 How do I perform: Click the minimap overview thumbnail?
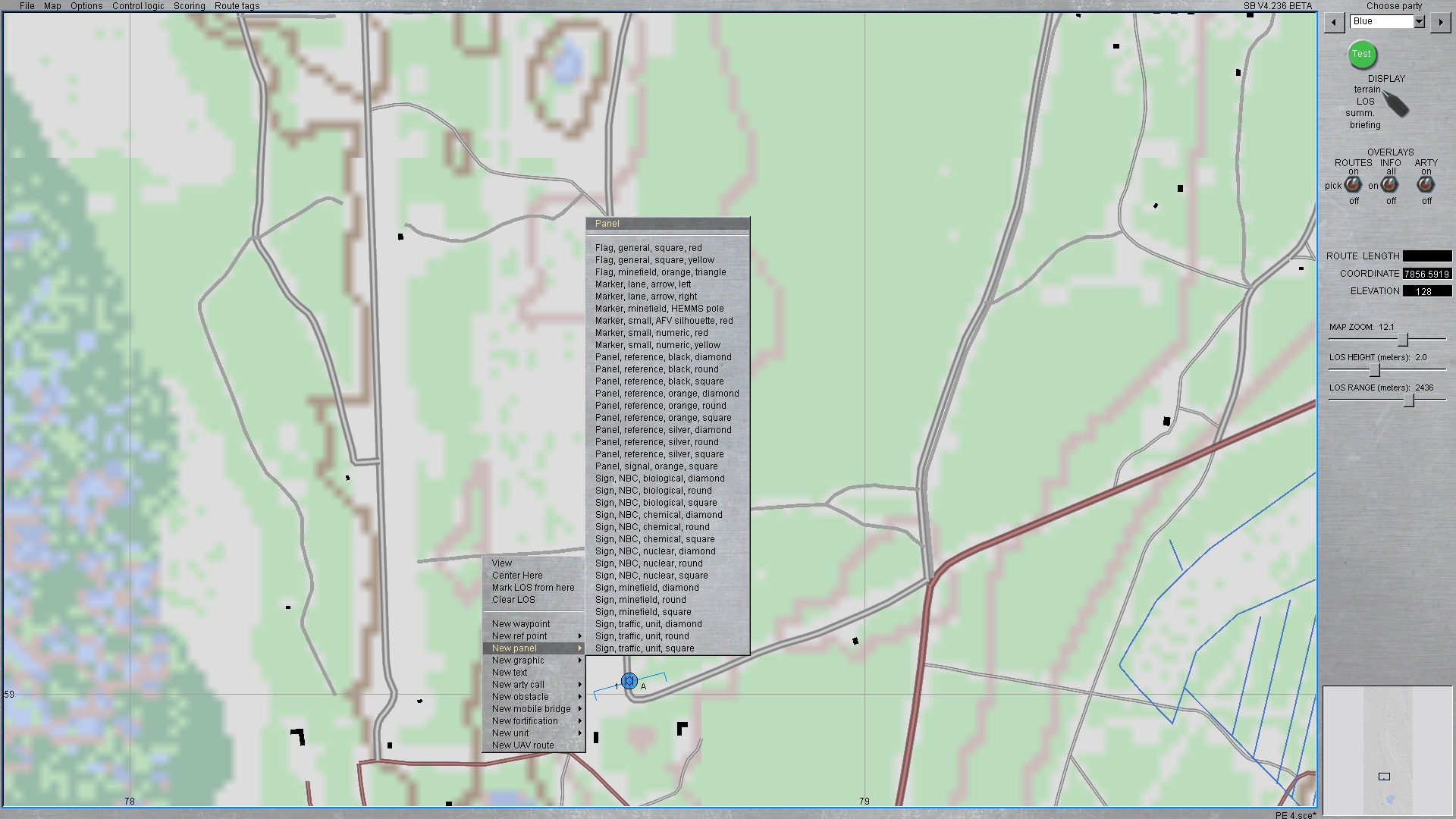(x=1387, y=749)
